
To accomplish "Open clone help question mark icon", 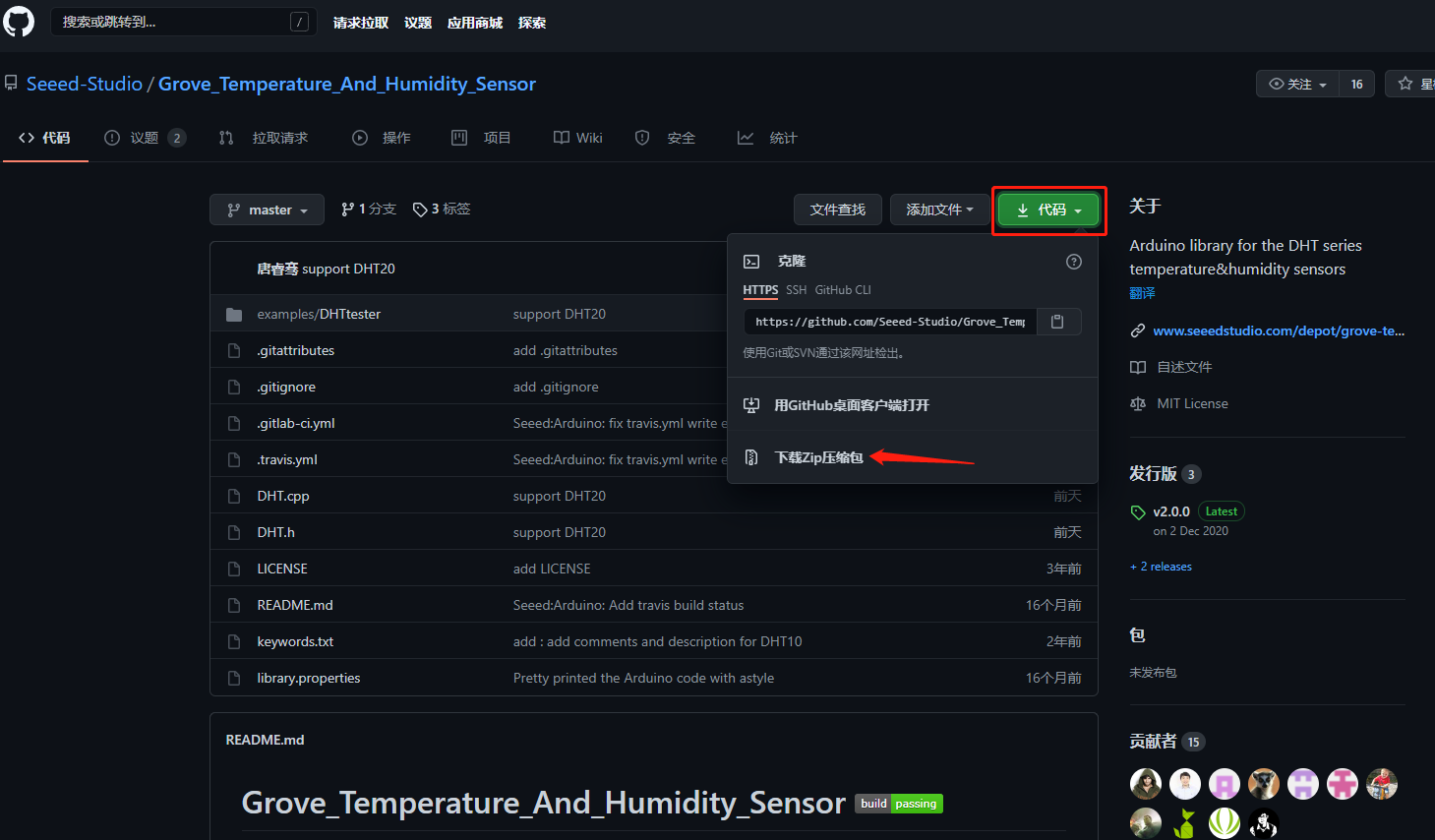I will (1074, 262).
